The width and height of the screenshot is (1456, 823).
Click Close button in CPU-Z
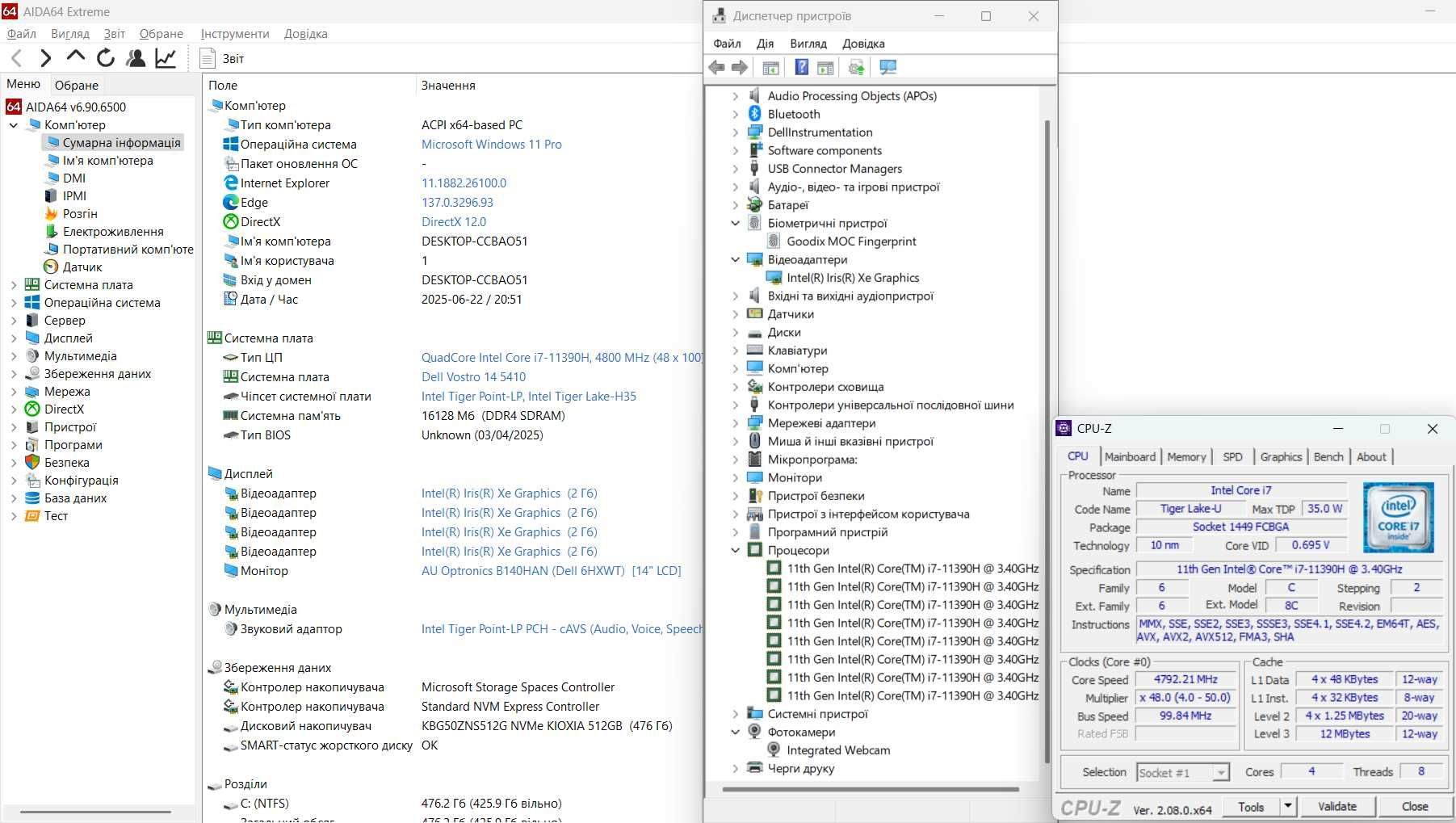point(1415,806)
